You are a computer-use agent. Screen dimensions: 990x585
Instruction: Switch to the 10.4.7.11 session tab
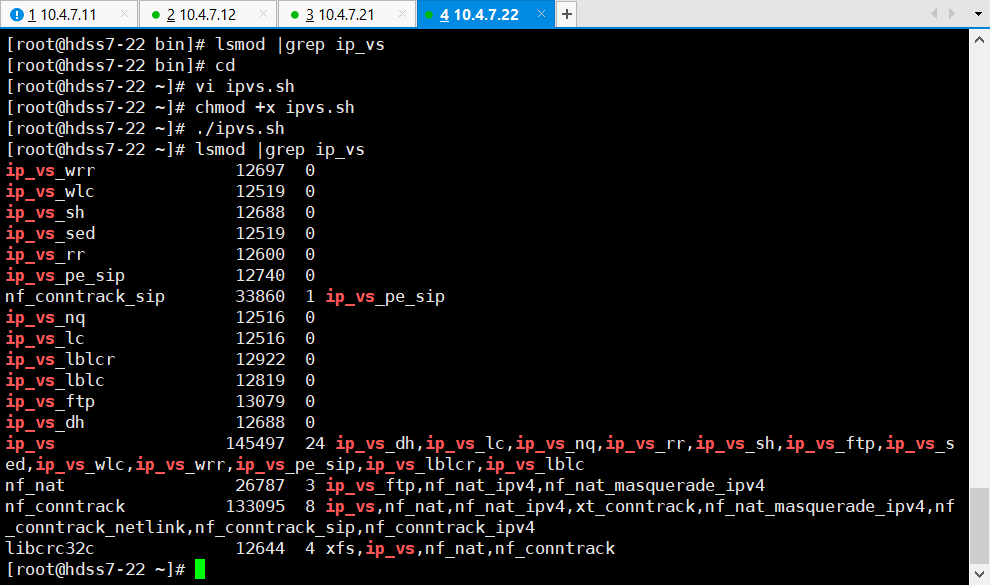click(x=62, y=15)
